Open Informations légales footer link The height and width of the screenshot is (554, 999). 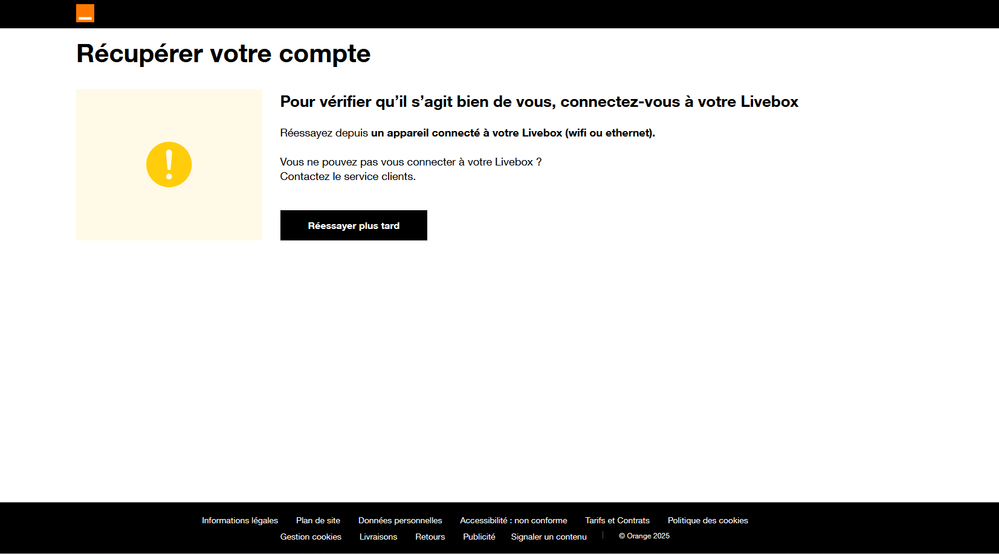[240, 520]
